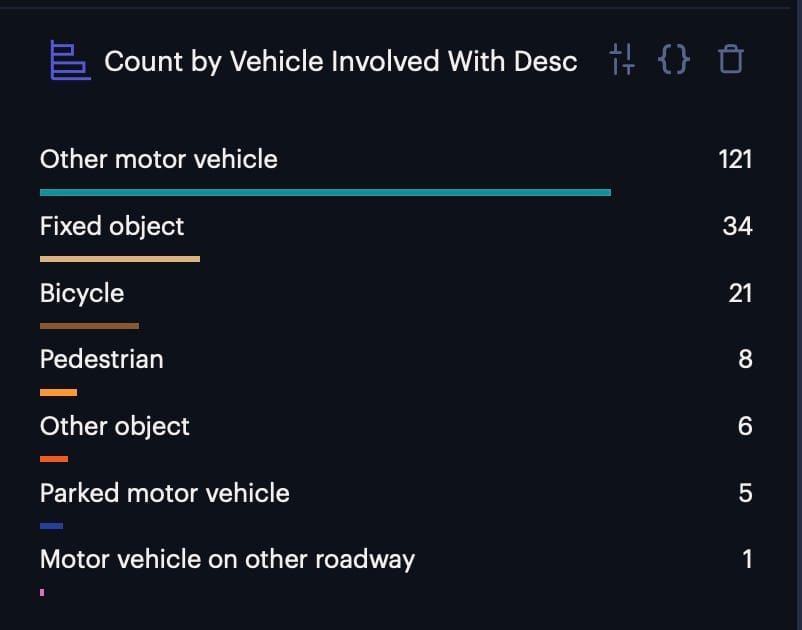
Task: Click the red-orange Other object bar
Action: (54, 459)
